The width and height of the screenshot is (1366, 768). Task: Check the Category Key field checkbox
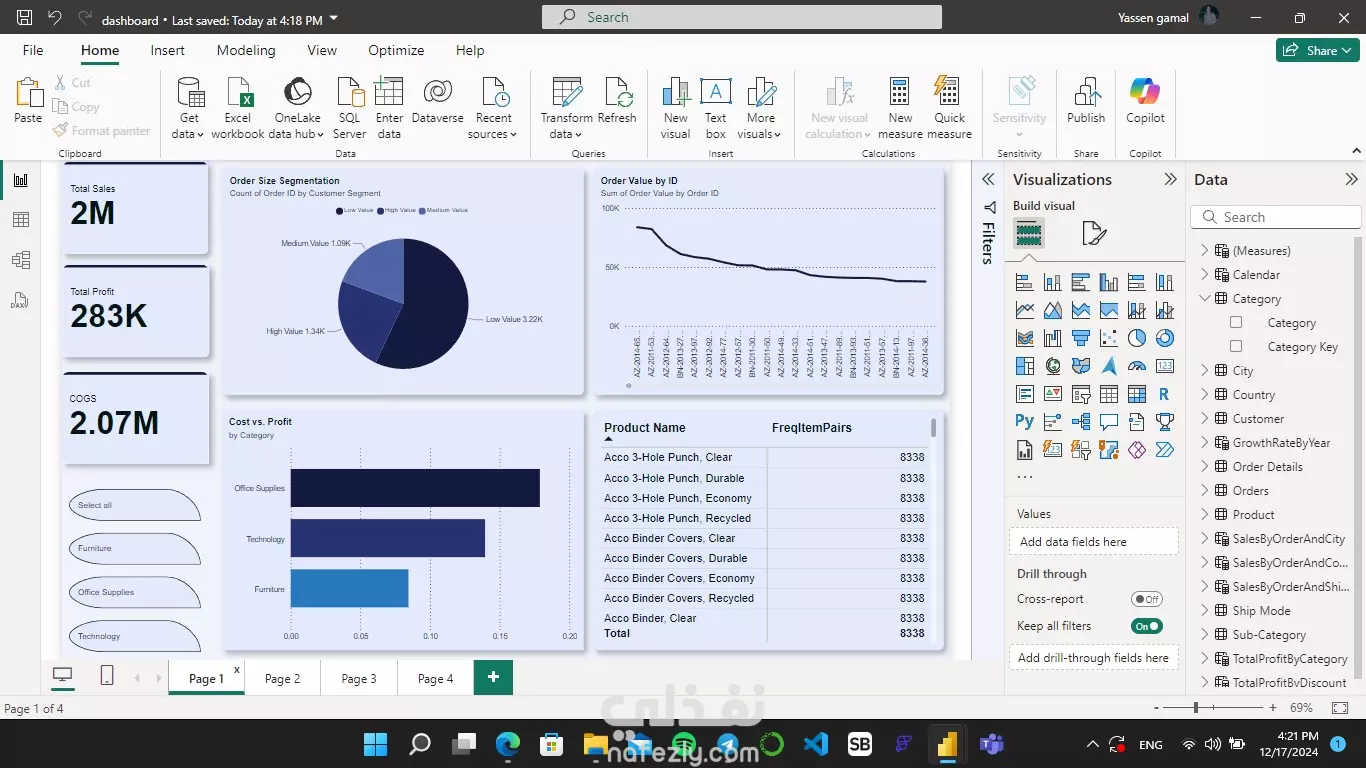[1236, 347]
